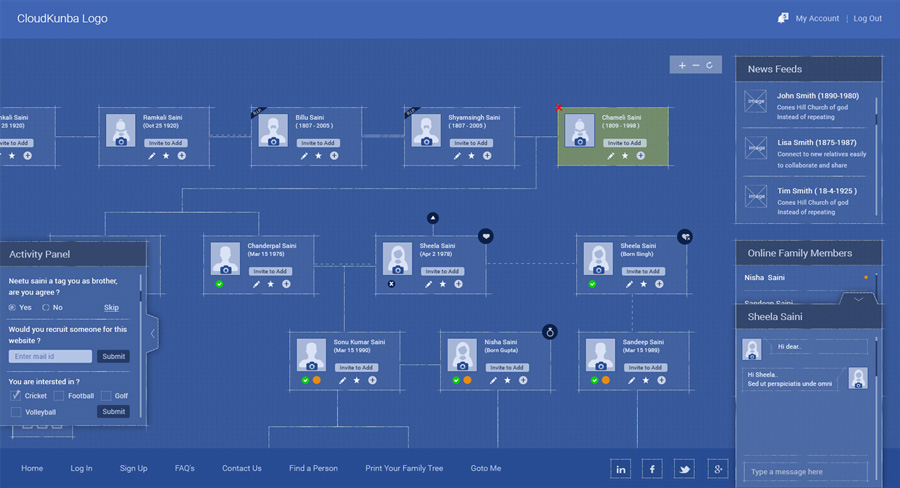Open Print Your Family Tree menu item
The height and width of the screenshot is (488, 900).
tap(404, 468)
